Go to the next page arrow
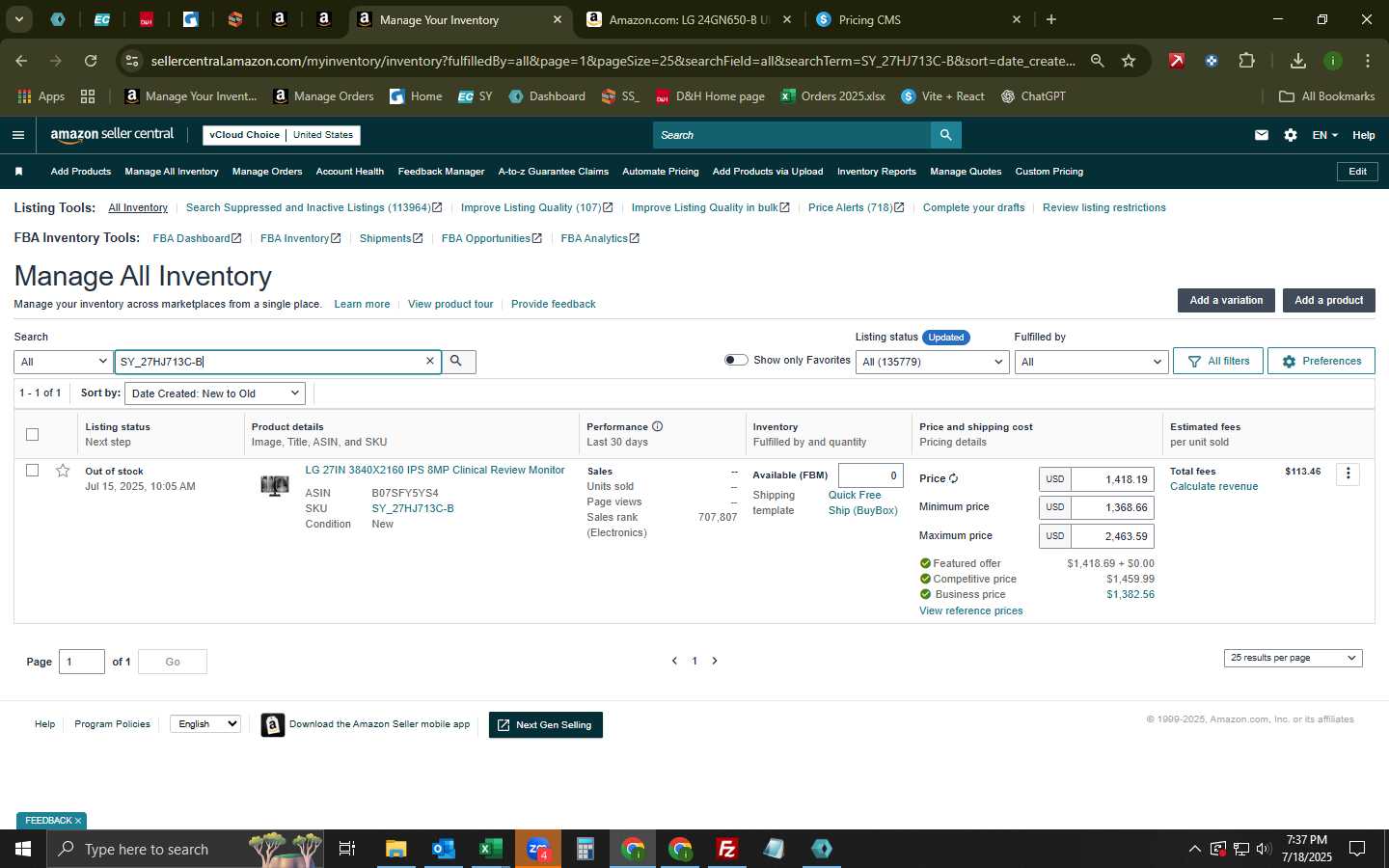 coord(715,661)
